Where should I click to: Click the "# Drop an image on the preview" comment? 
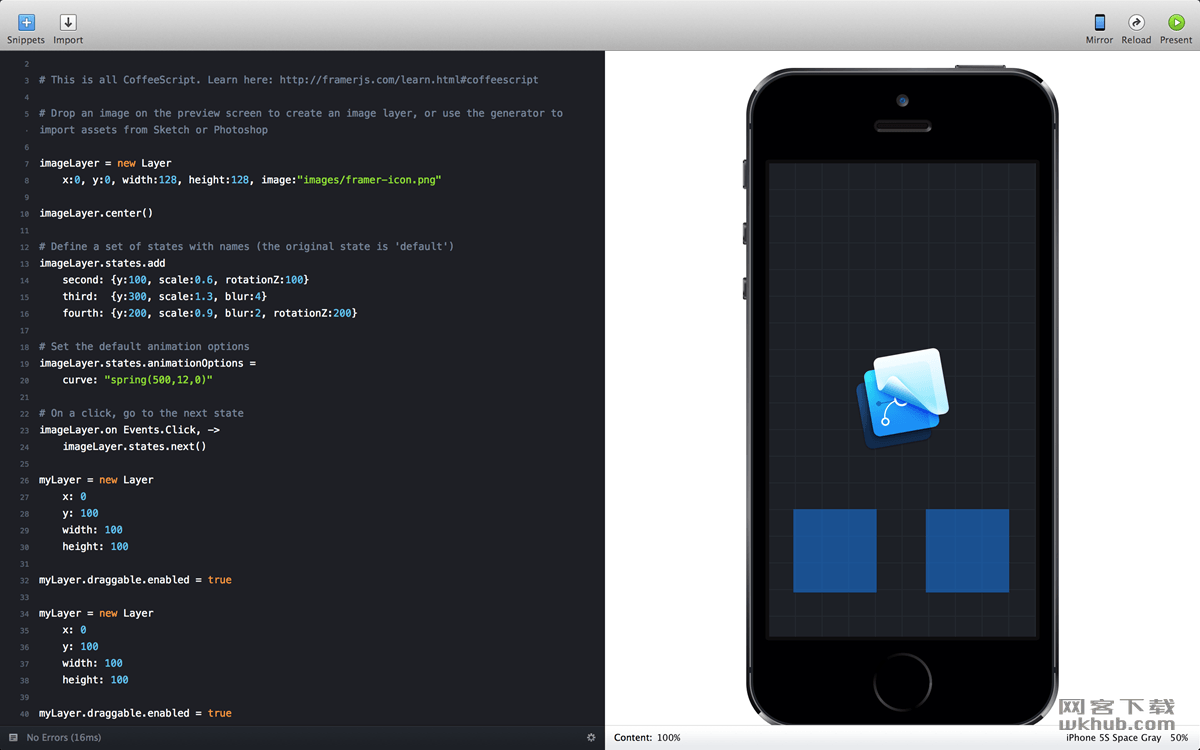301,121
